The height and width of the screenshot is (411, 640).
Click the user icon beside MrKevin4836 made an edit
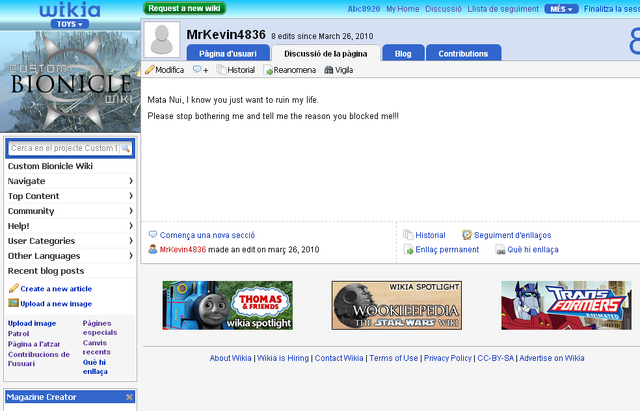(153, 249)
